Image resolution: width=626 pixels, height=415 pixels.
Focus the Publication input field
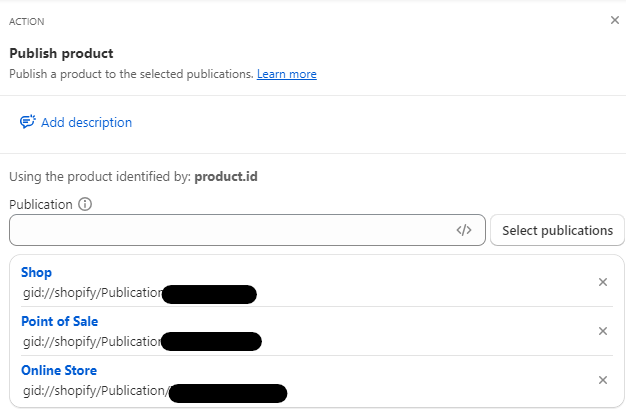228,230
